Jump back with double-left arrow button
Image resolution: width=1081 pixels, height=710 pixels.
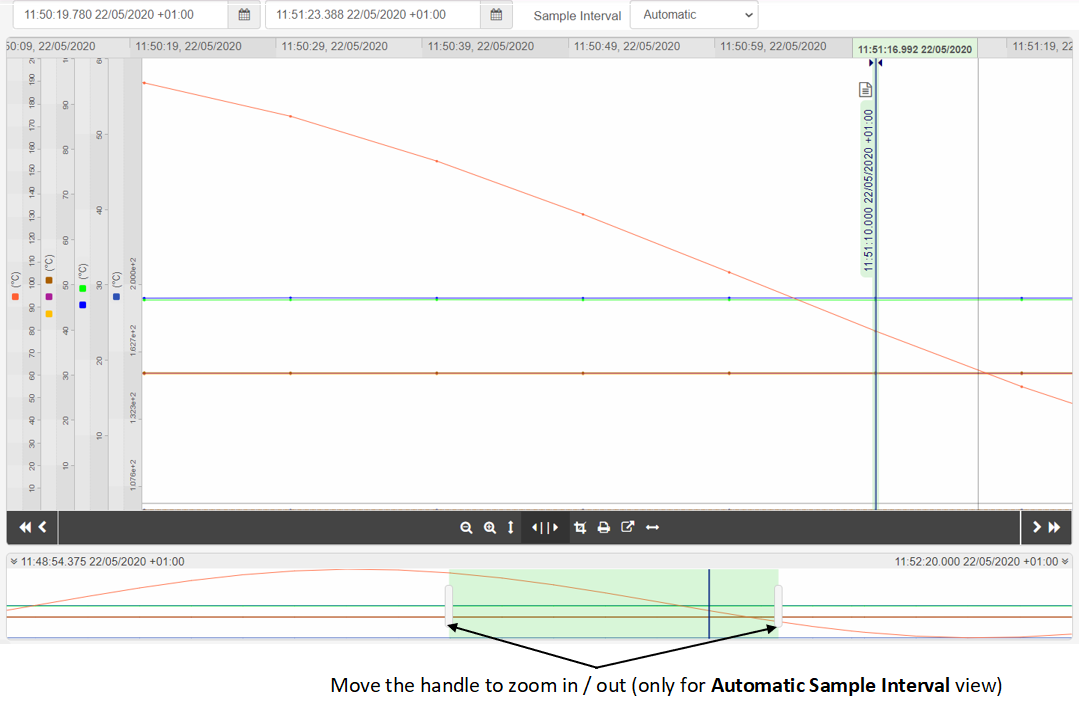[25, 528]
